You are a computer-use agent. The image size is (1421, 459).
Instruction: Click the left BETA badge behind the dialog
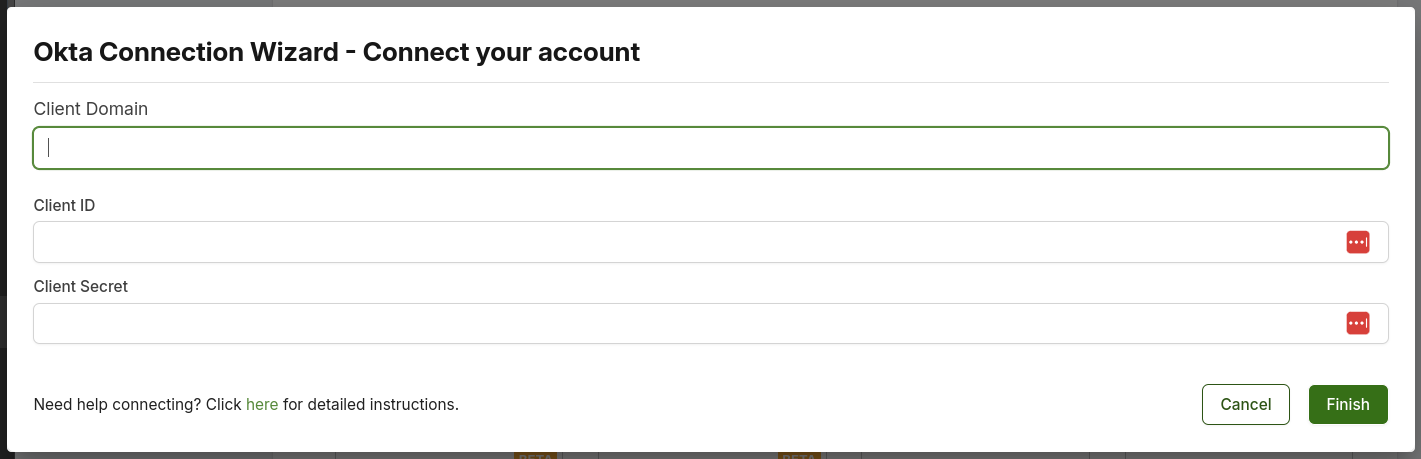(x=535, y=455)
